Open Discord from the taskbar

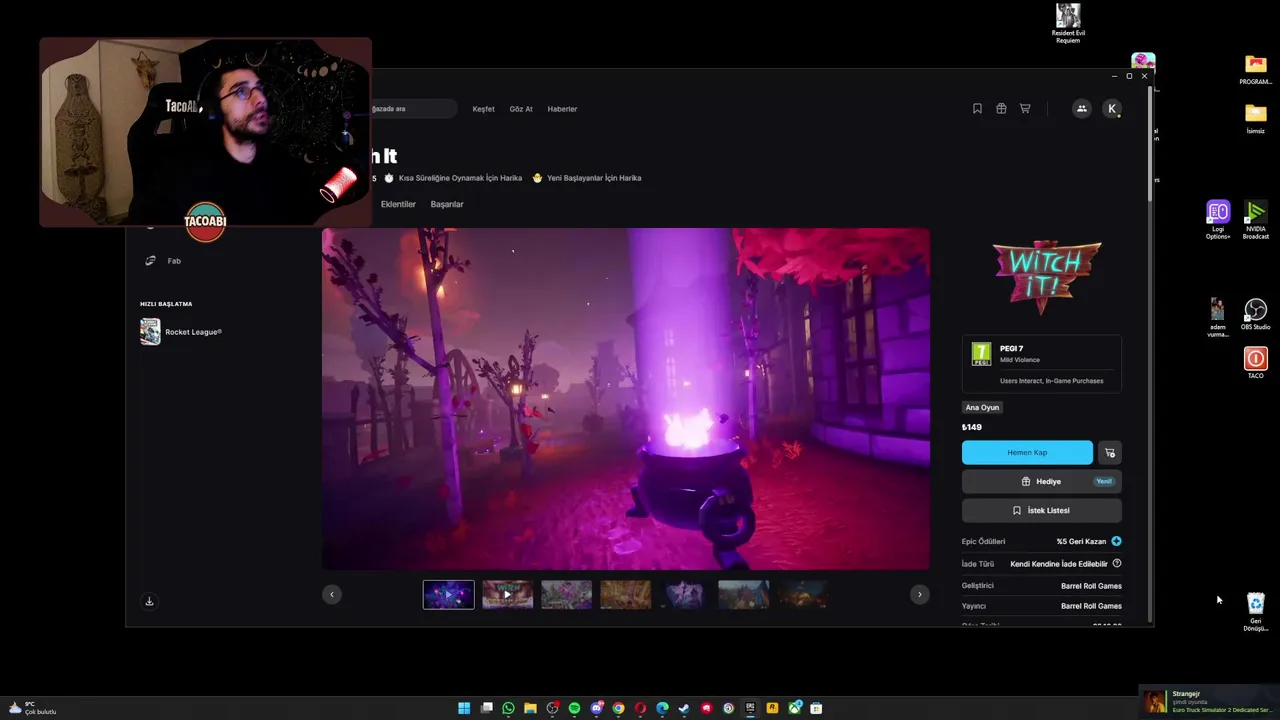click(x=596, y=708)
